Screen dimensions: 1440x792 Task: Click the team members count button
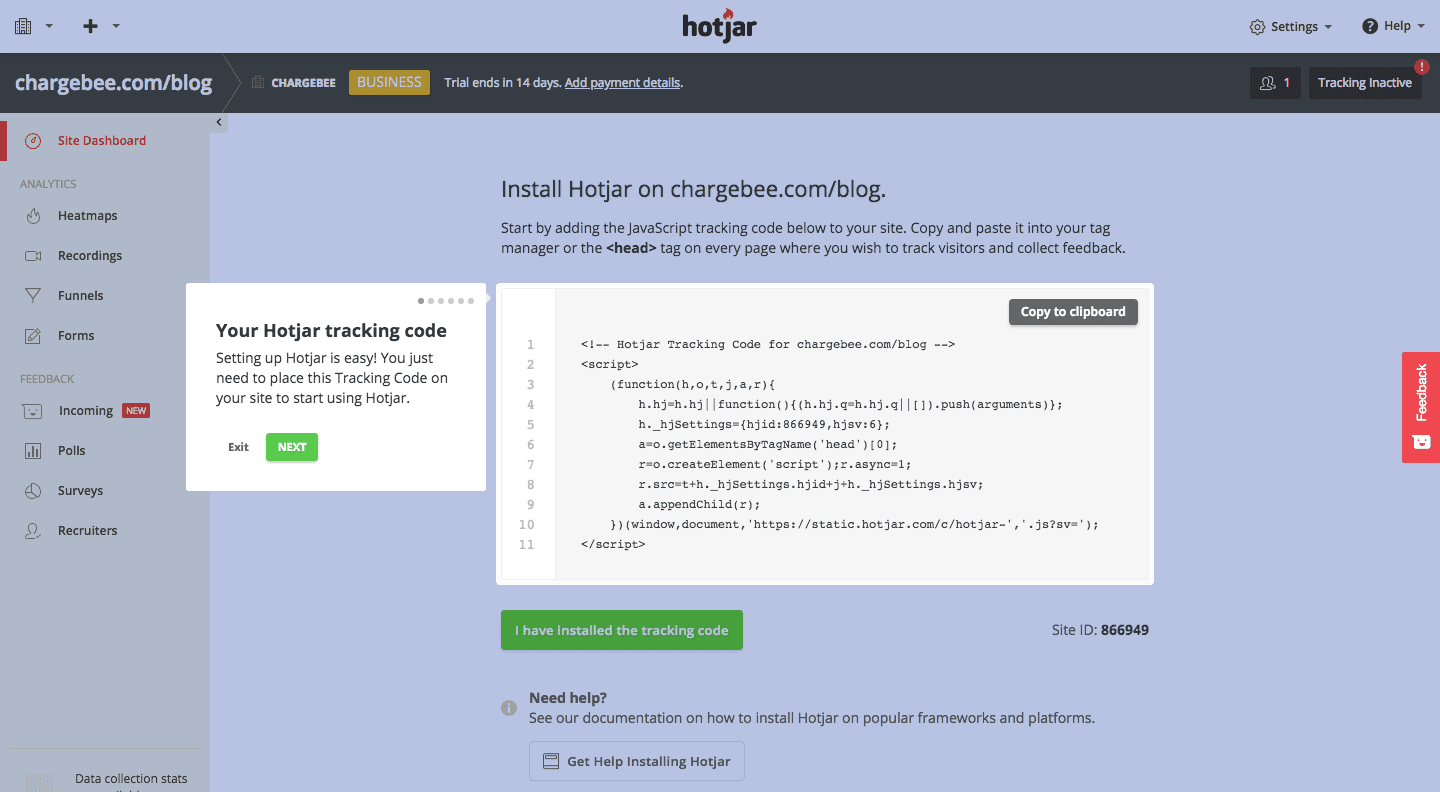[1276, 83]
